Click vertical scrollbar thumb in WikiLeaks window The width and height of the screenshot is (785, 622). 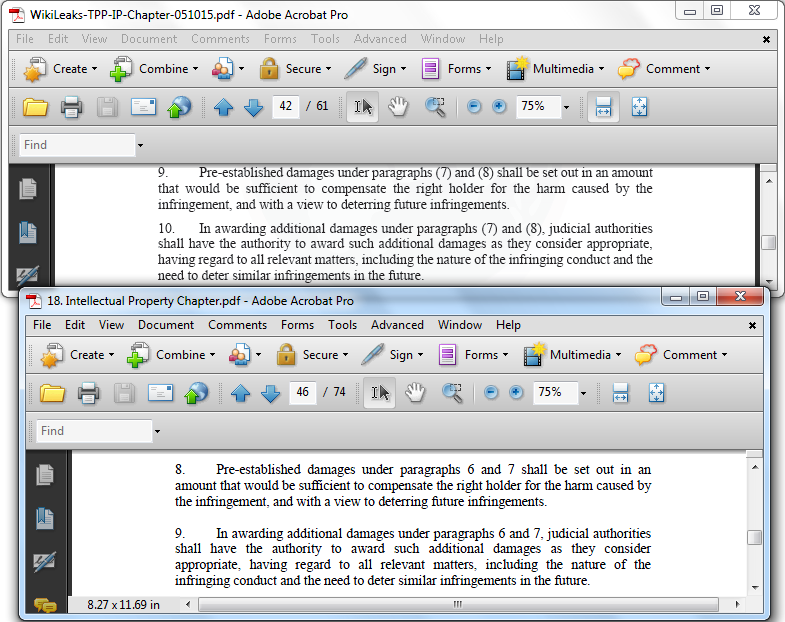pos(768,242)
